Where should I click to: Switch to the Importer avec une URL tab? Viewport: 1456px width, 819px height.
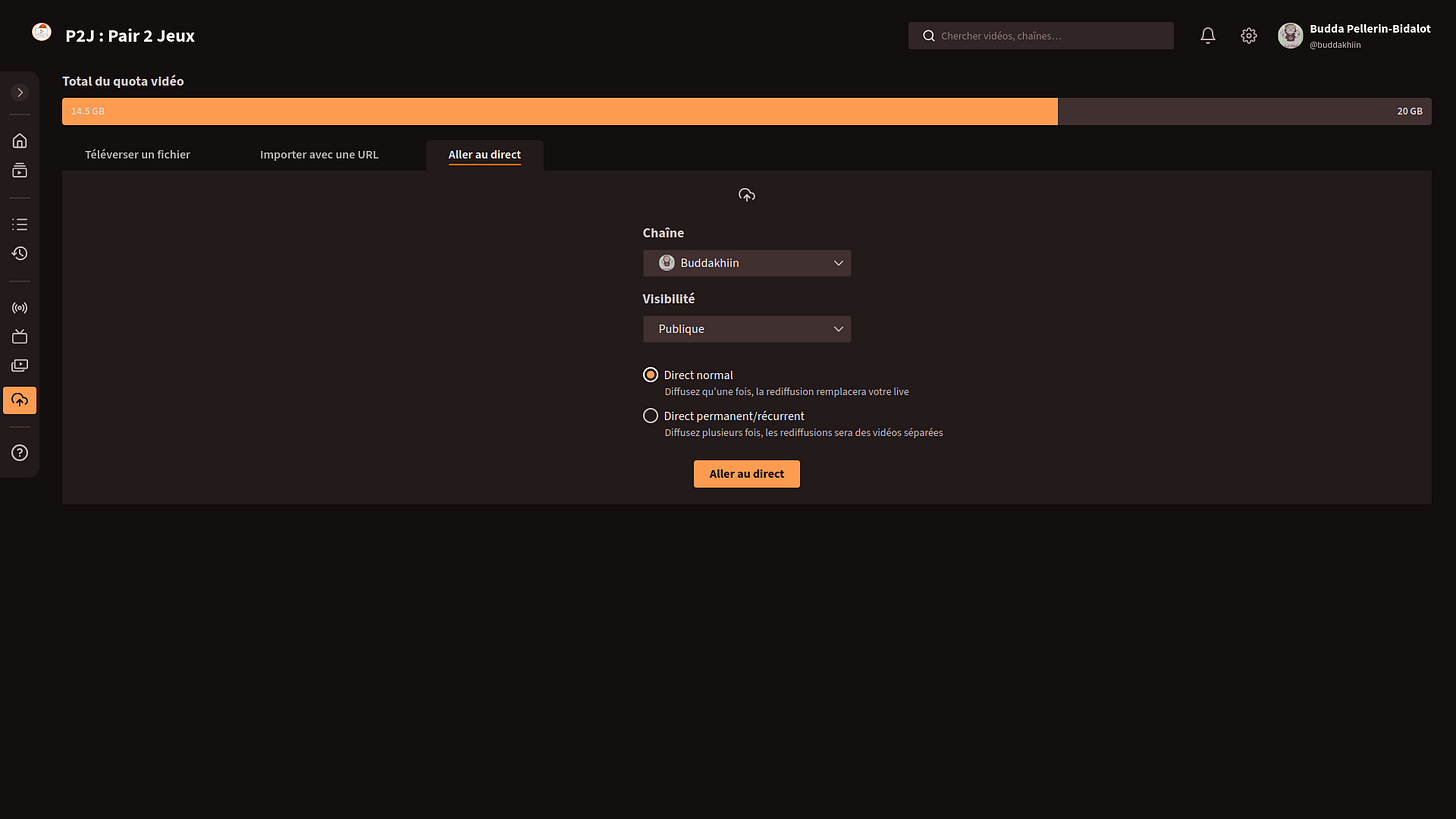(319, 155)
